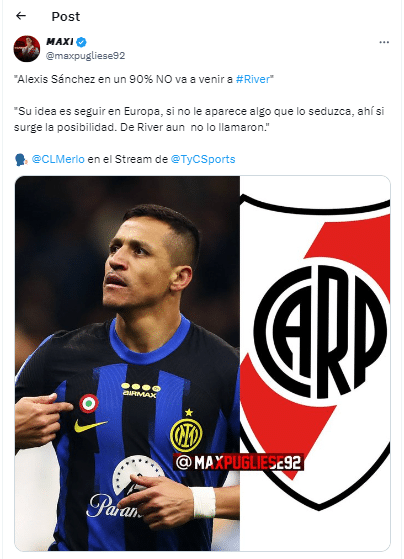
Task: Click the back arrow icon
Action: click(21, 16)
